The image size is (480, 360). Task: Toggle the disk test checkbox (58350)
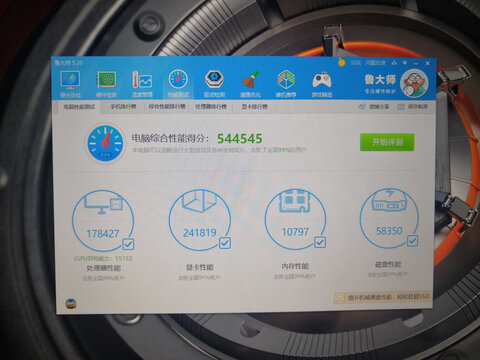point(412,240)
